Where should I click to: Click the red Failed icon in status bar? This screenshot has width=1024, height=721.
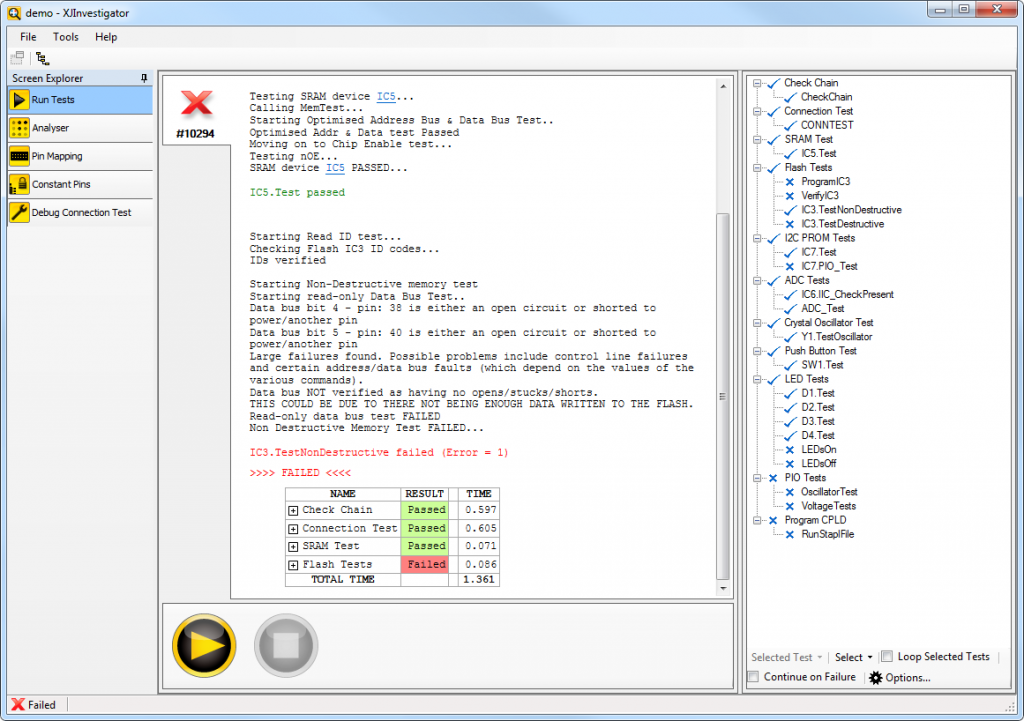(17, 704)
